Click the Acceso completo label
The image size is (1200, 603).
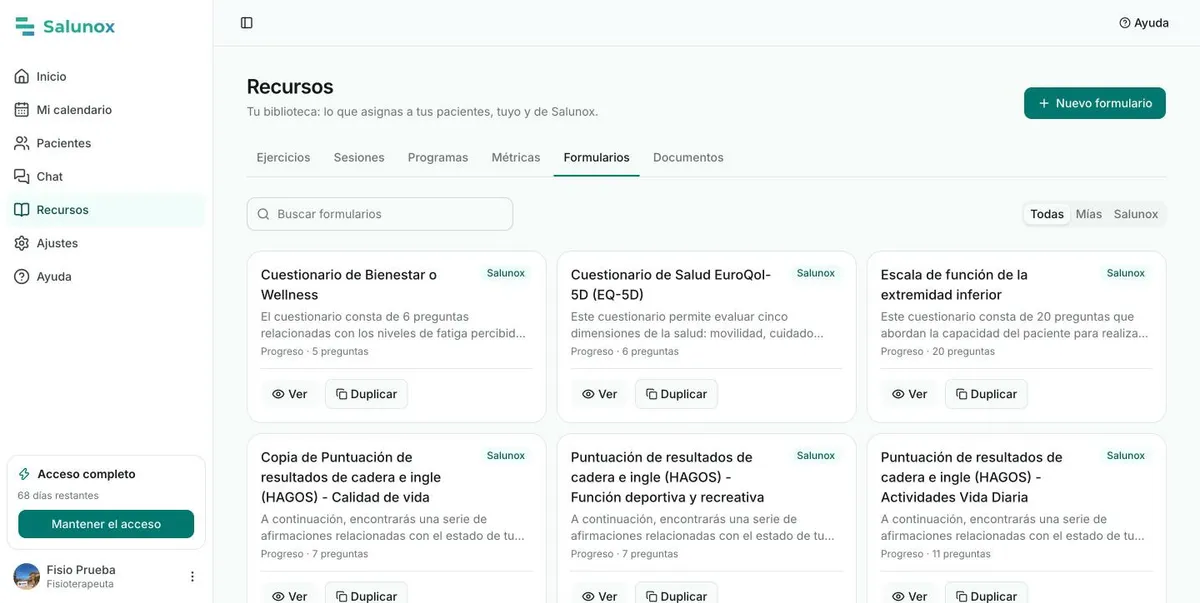click(86, 474)
